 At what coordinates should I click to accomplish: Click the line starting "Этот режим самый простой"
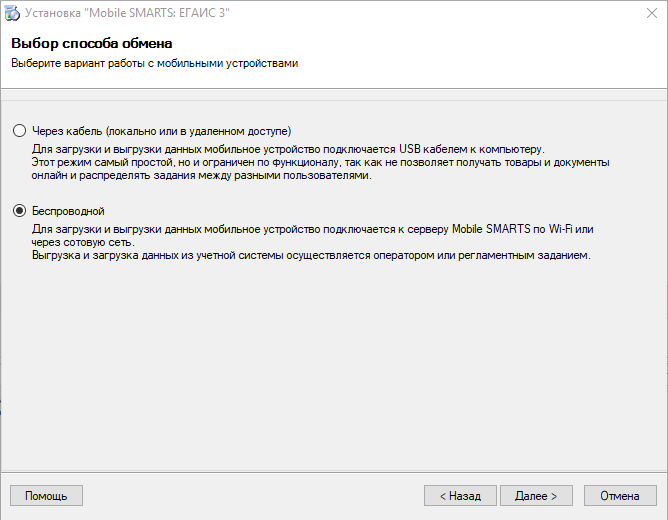click(x=320, y=163)
